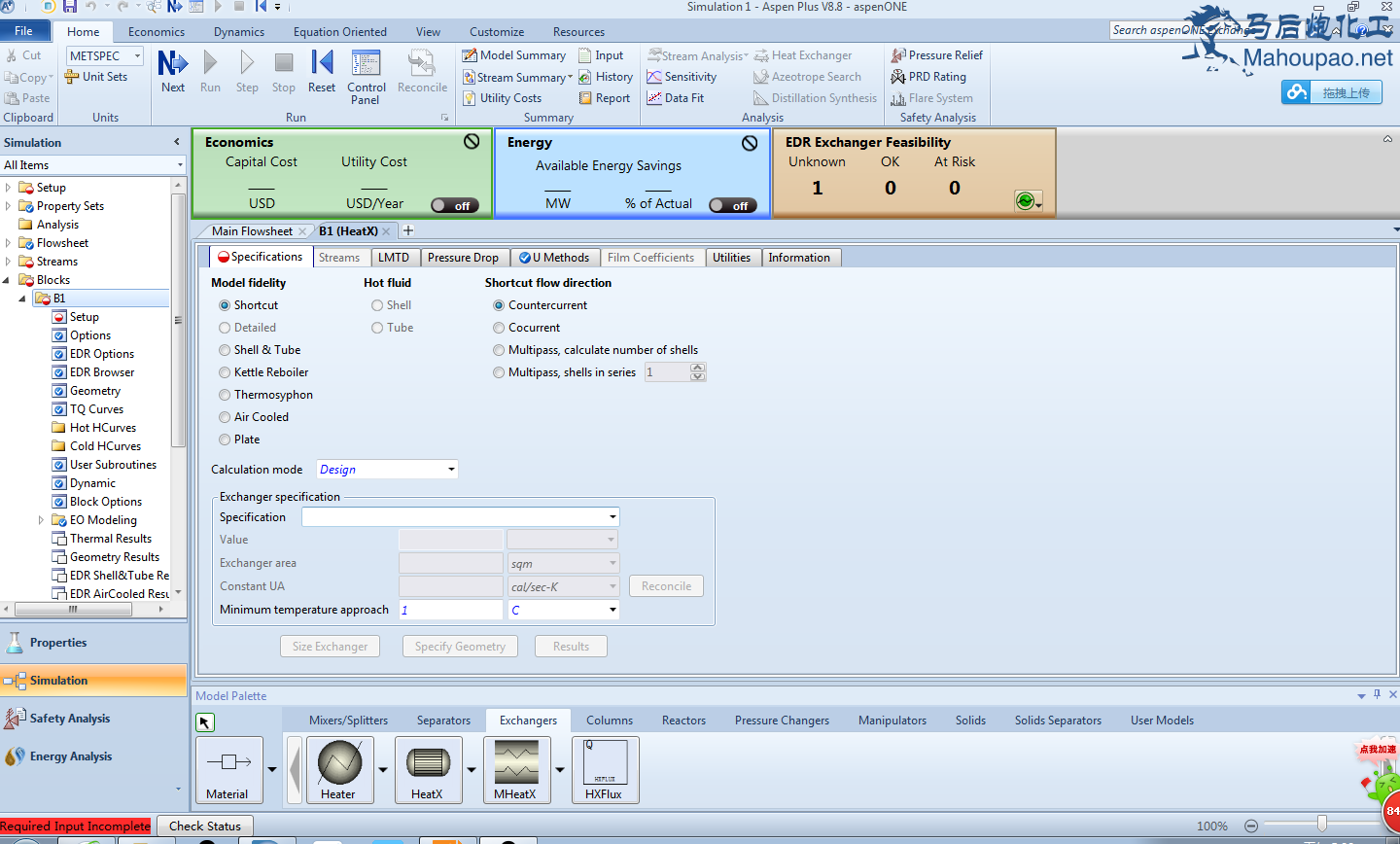Click the Step icon in Run group

[x=247, y=63]
